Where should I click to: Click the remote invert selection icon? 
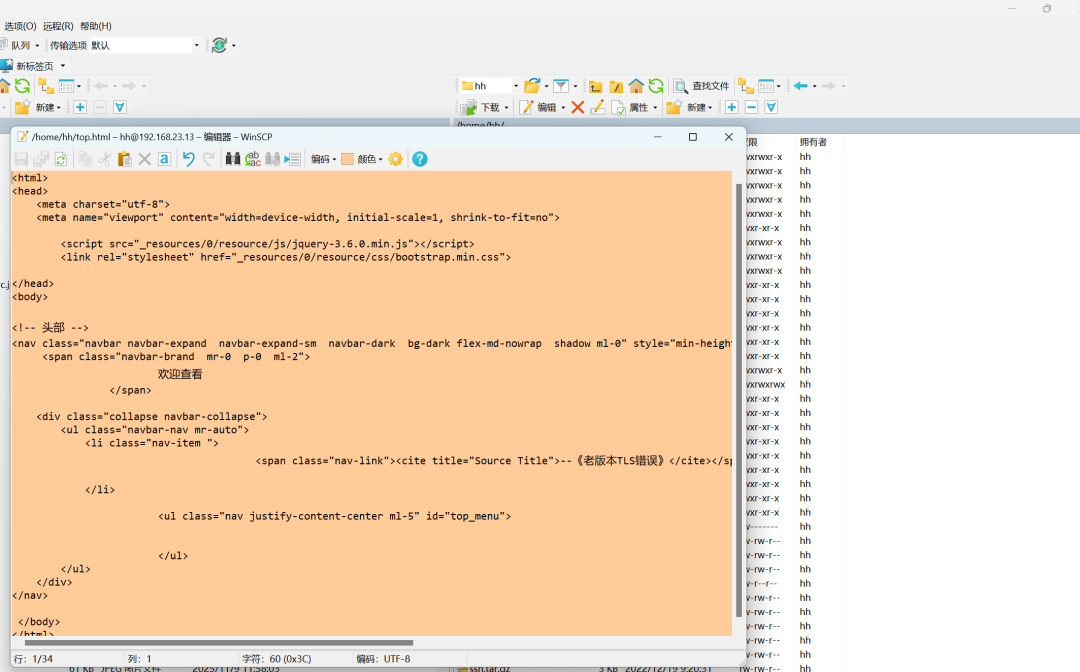771,107
